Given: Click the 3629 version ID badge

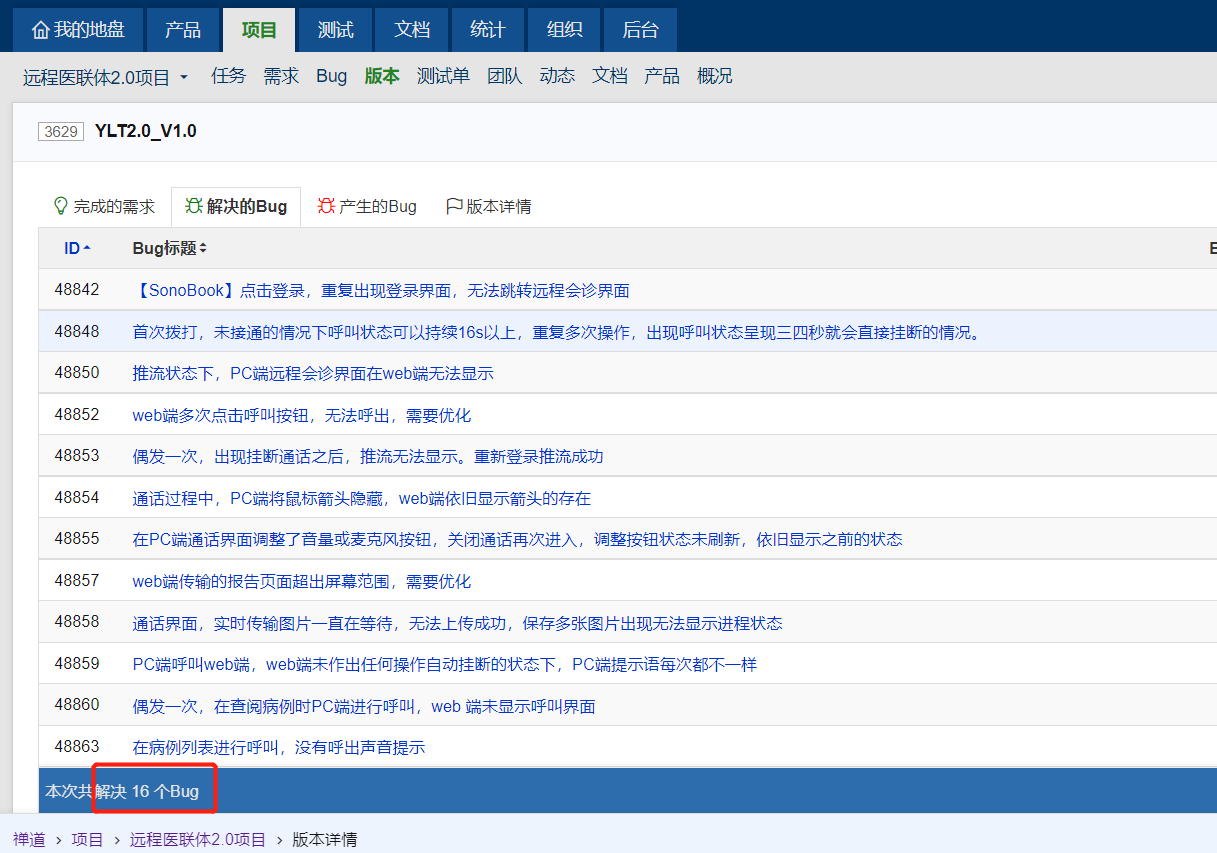Looking at the screenshot, I should click(x=62, y=131).
